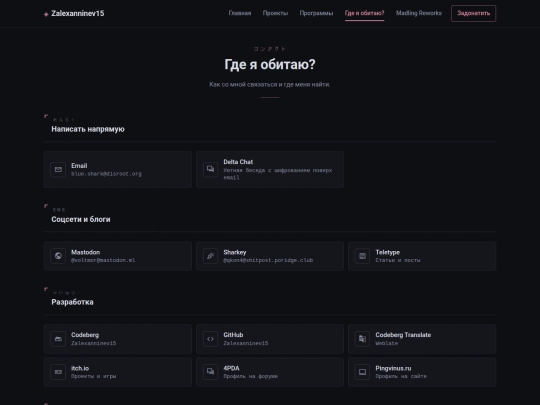This screenshot has width=540, height=405.
Task: Click the Профиль на сайте subtitle
Action: [401, 376]
